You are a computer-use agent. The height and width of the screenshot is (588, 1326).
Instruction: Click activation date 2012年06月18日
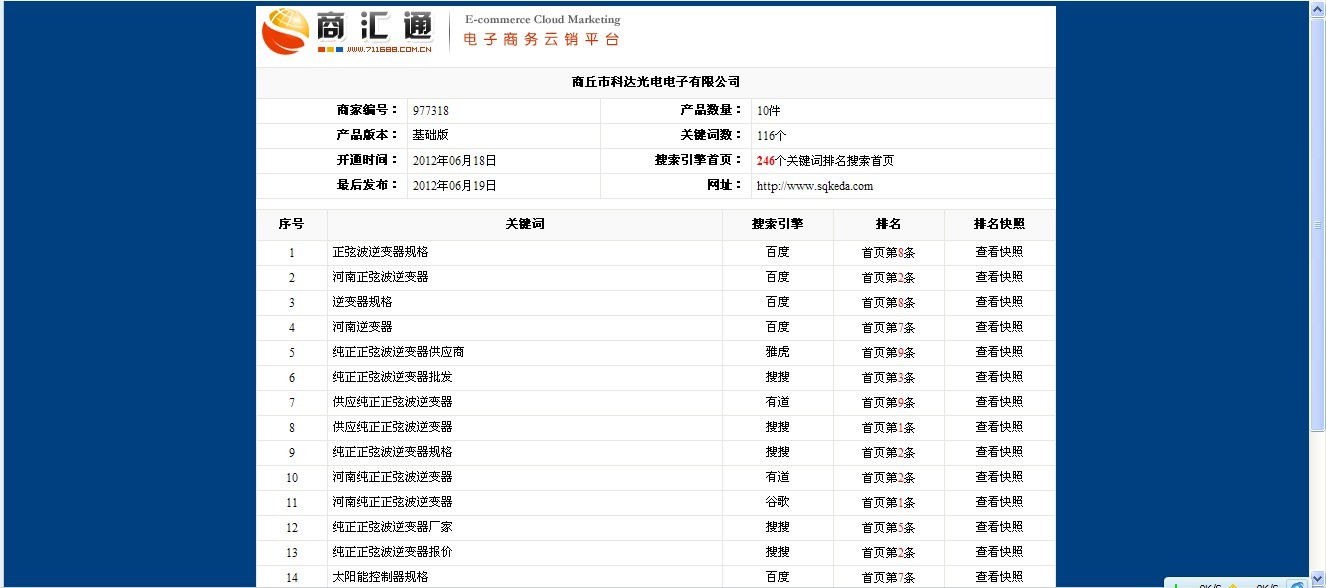(x=454, y=160)
